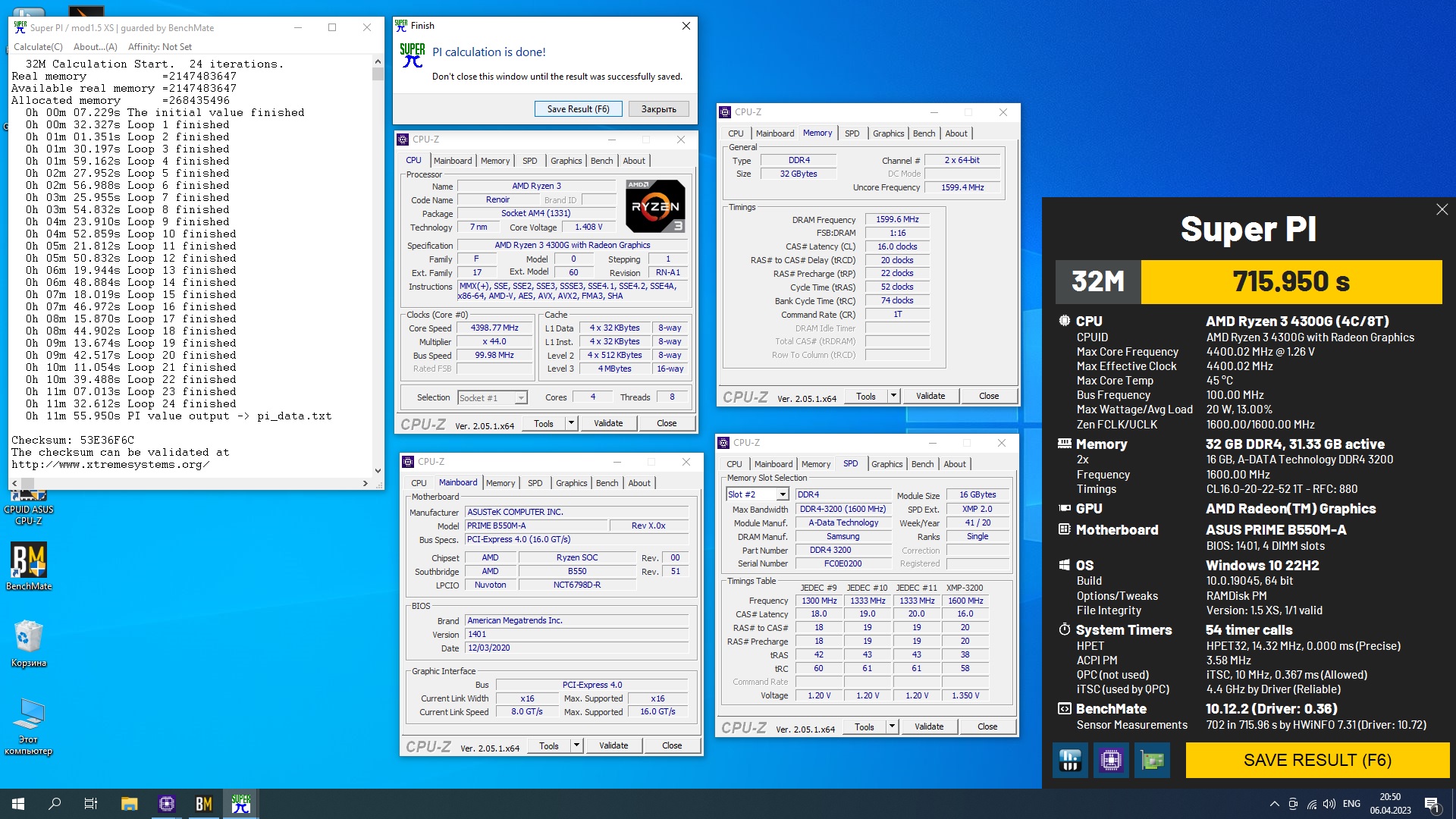Switch to Graphics tab in CPU-Z SPD window

pos(887,464)
